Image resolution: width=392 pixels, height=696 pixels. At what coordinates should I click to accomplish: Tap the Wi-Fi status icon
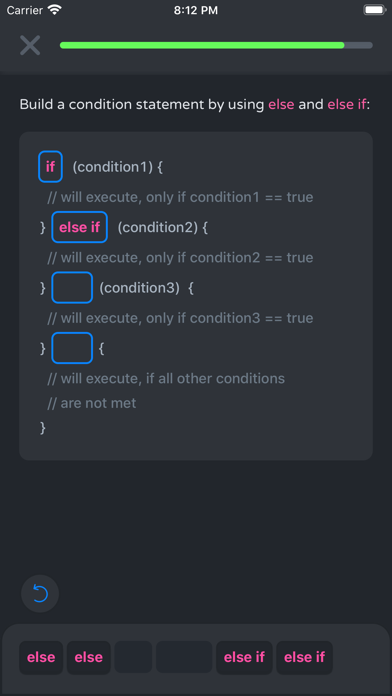coord(55,10)
